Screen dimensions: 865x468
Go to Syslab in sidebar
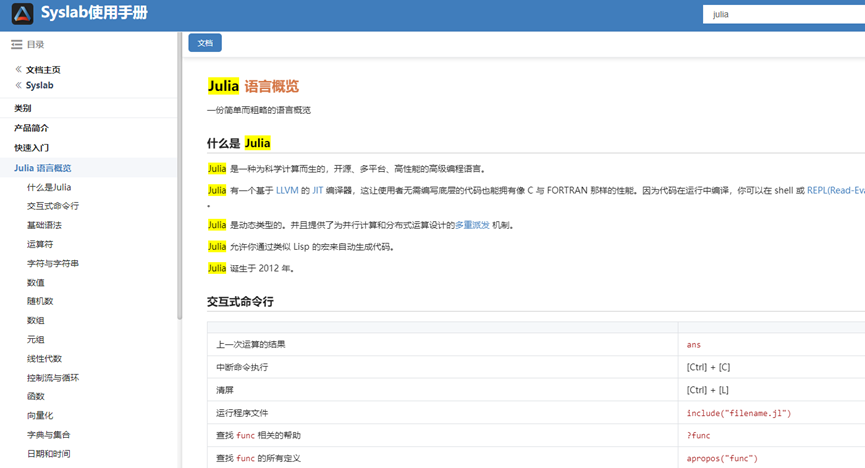point(40,86)
